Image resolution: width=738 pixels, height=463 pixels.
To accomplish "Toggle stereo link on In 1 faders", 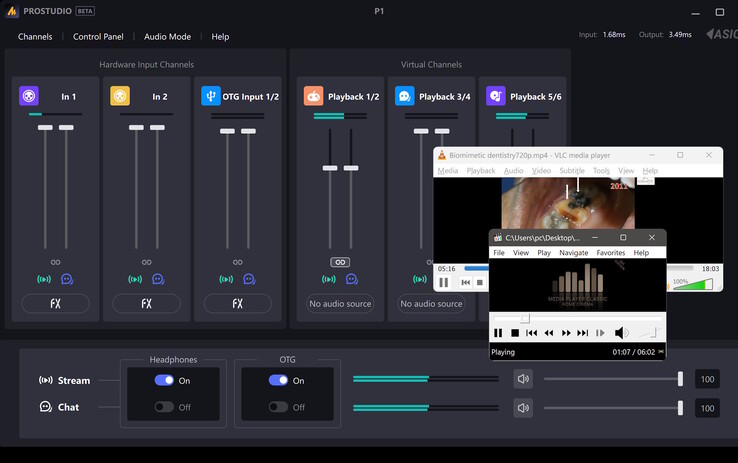I will click(56, 262).
